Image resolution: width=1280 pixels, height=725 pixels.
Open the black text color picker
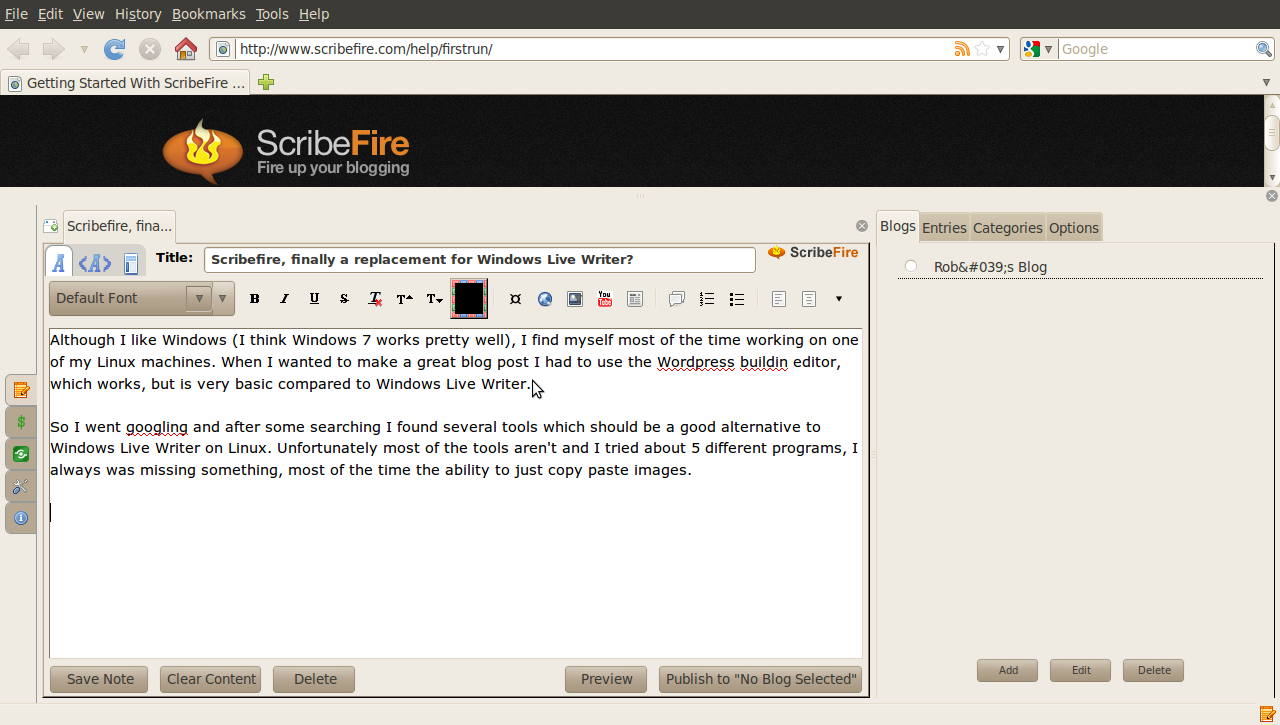469,298
